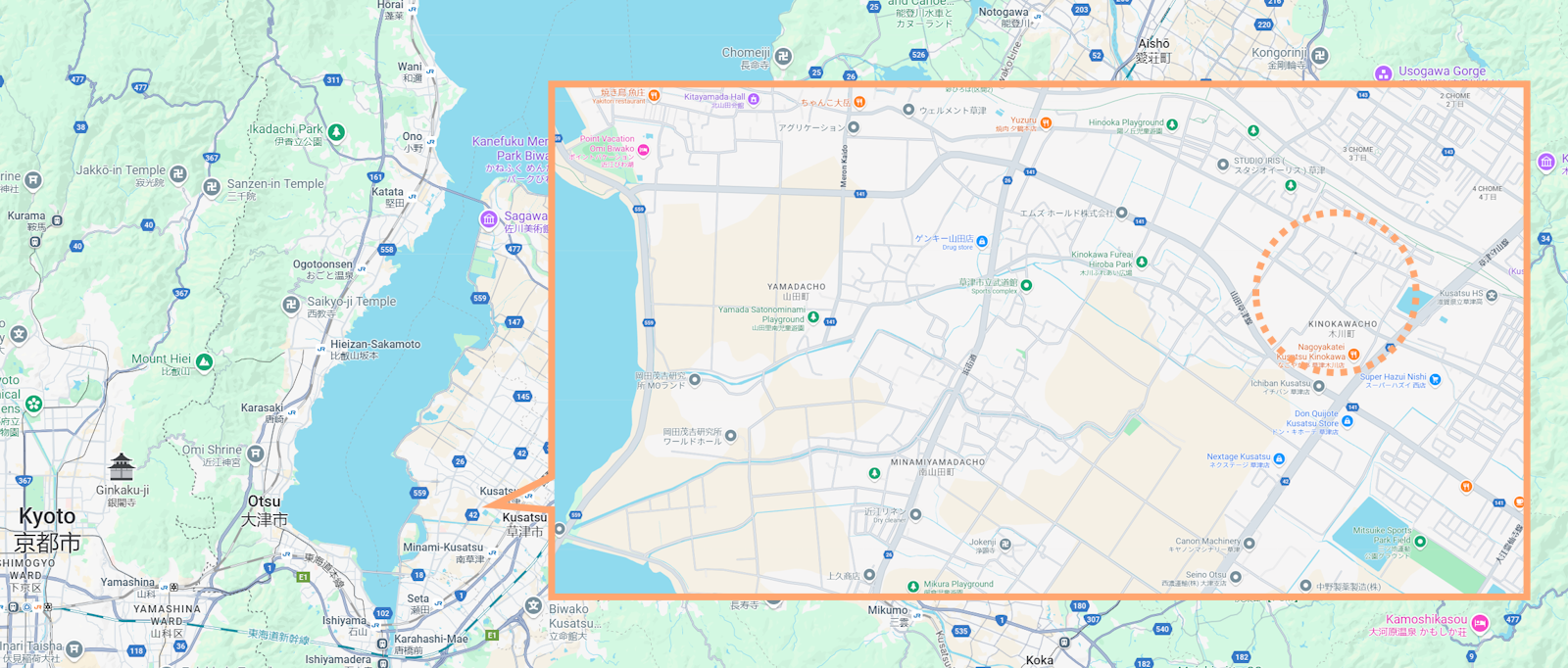Select the Canon Machinery location pin
This screenshot has height=668, width=1568.
1249,543
